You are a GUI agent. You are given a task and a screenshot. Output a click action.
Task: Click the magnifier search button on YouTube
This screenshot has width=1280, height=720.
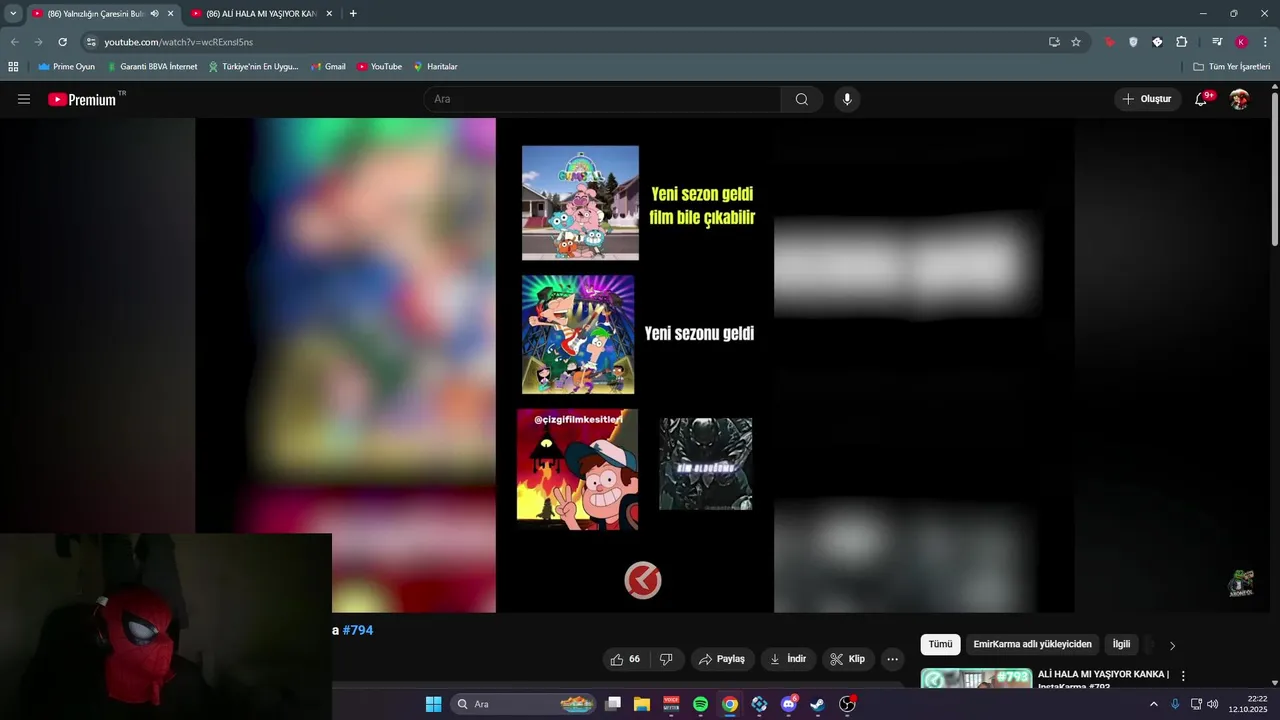802,99
